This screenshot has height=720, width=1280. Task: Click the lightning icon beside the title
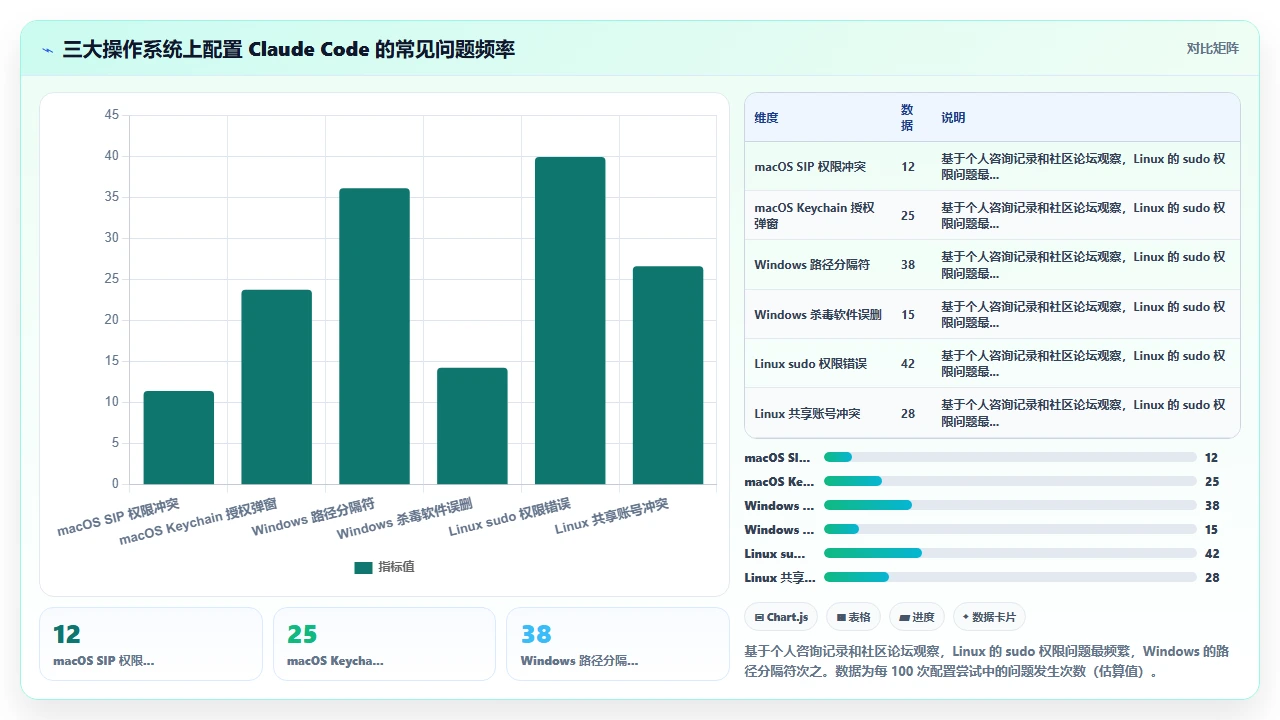point(48,49)
